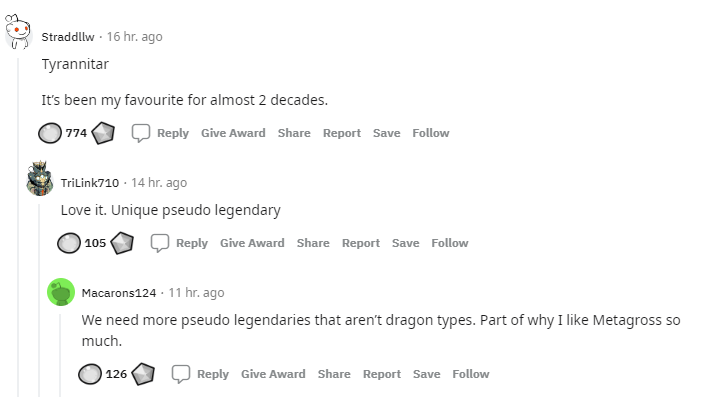Downvote Straddllw's Tyrannitar comment

103,133
